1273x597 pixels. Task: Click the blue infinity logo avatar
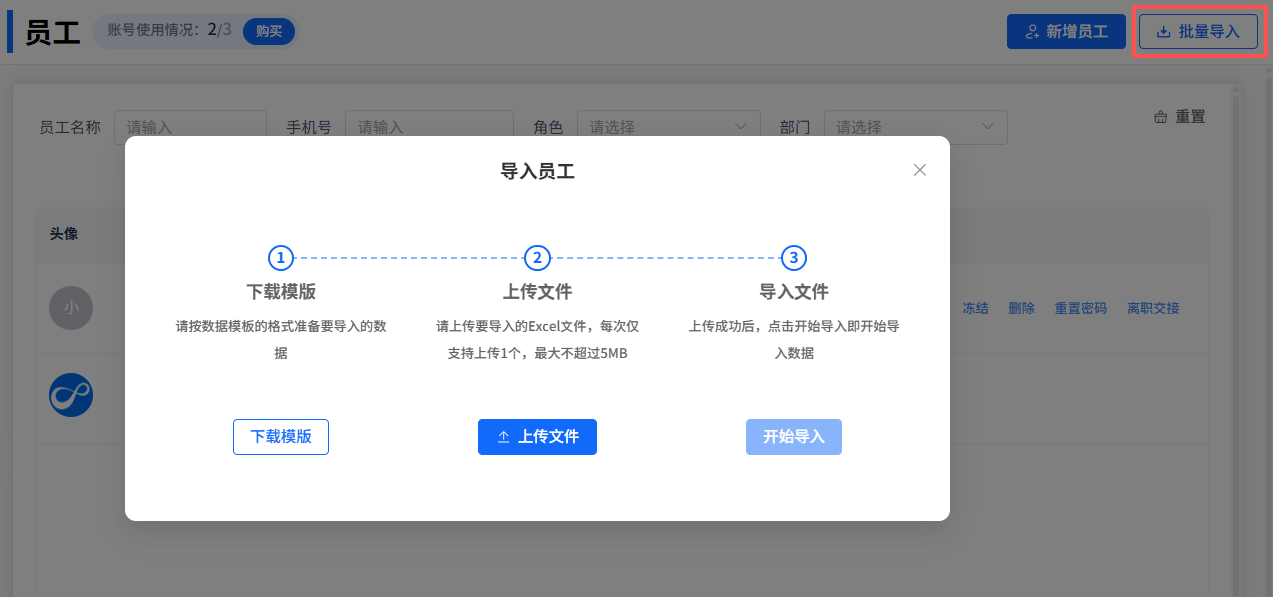(71, 396)
